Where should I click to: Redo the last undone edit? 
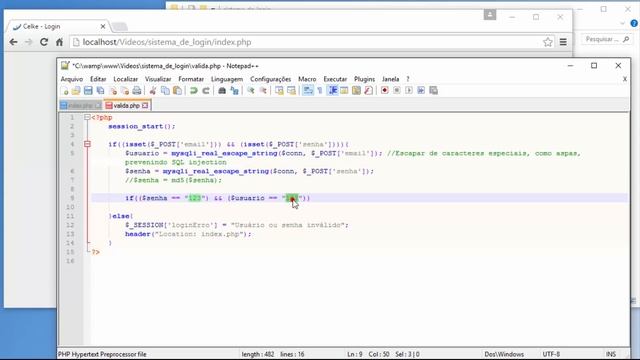coord(206,91)
